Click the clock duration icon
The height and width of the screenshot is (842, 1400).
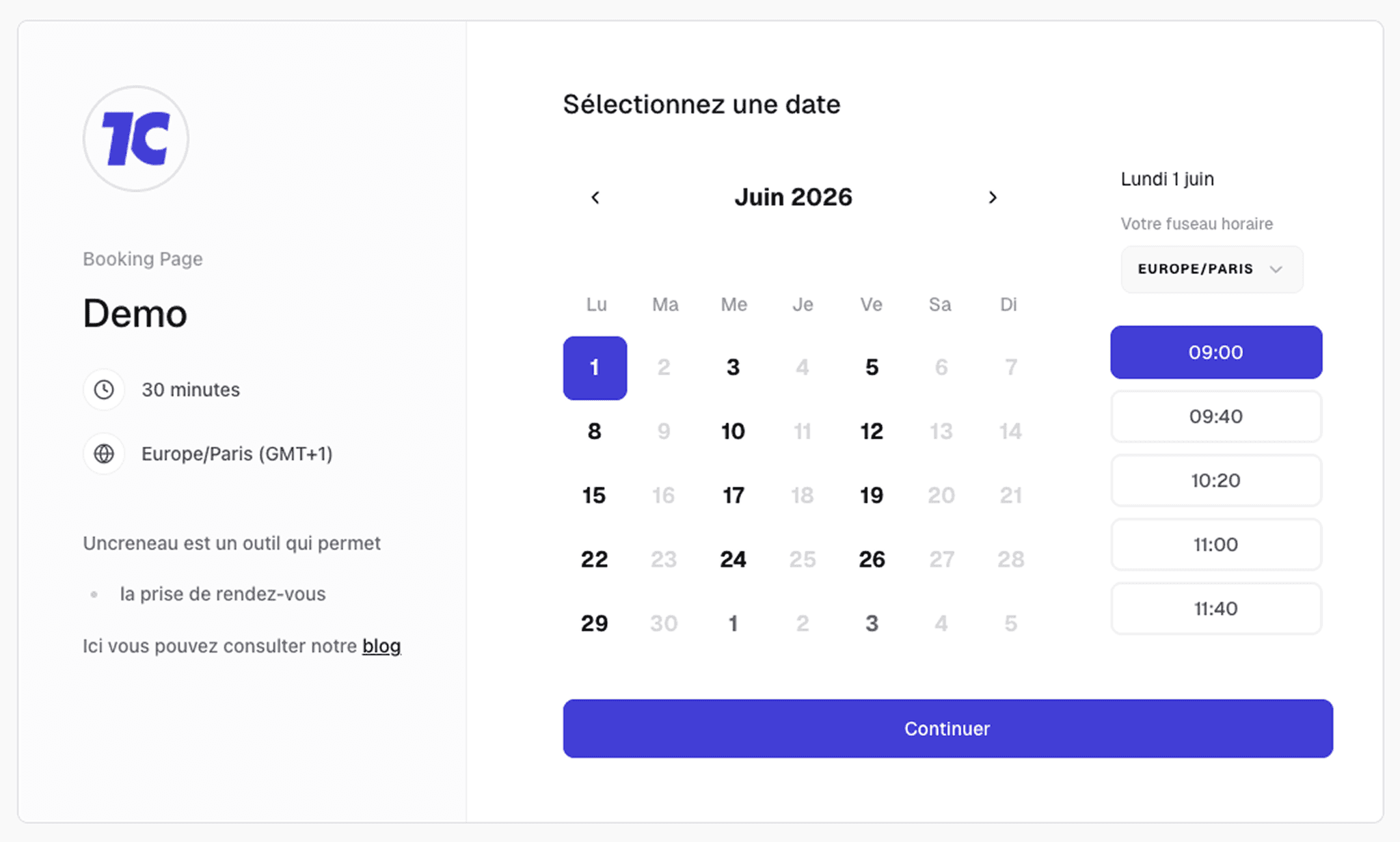click(104, 390)
